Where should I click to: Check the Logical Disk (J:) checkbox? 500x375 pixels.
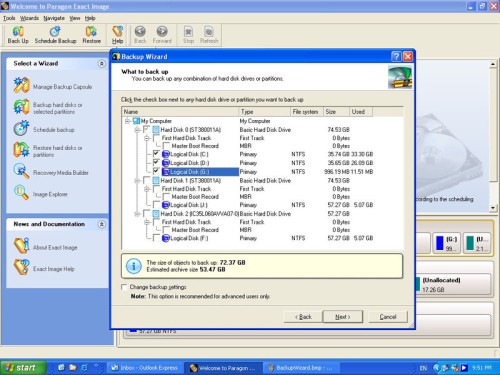[156, 204]
